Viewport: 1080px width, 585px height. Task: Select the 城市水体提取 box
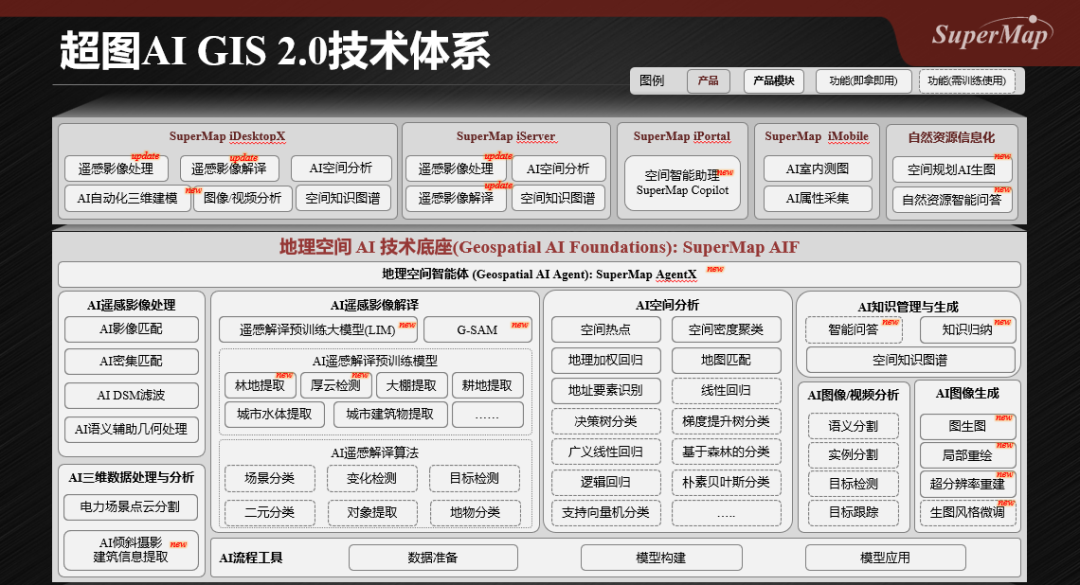[274, 415]
